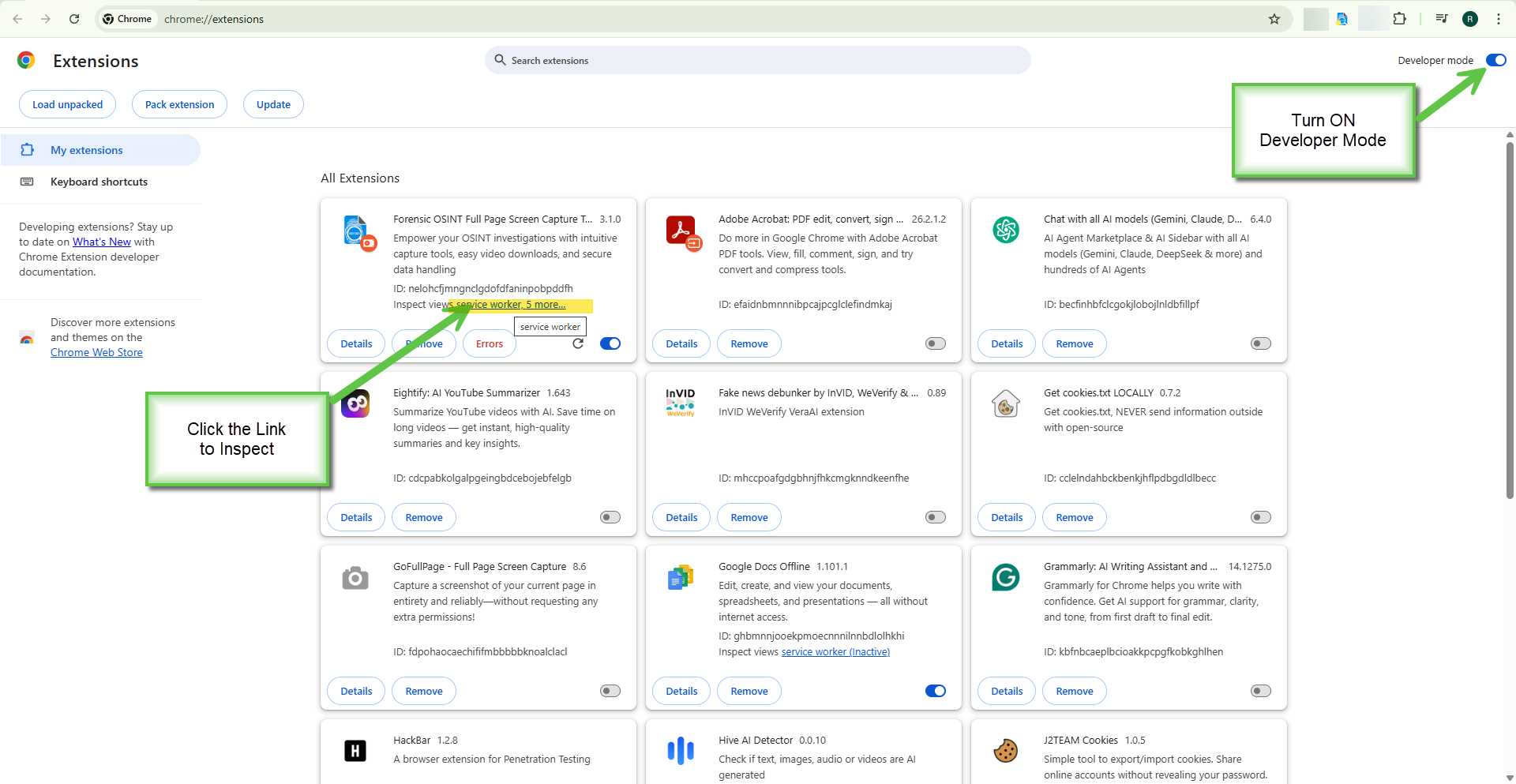This screenshot has width=1516, height=784.
Task: Remove the Eightify YouTube Summarizer extension
Action: [x=424, y=517]
